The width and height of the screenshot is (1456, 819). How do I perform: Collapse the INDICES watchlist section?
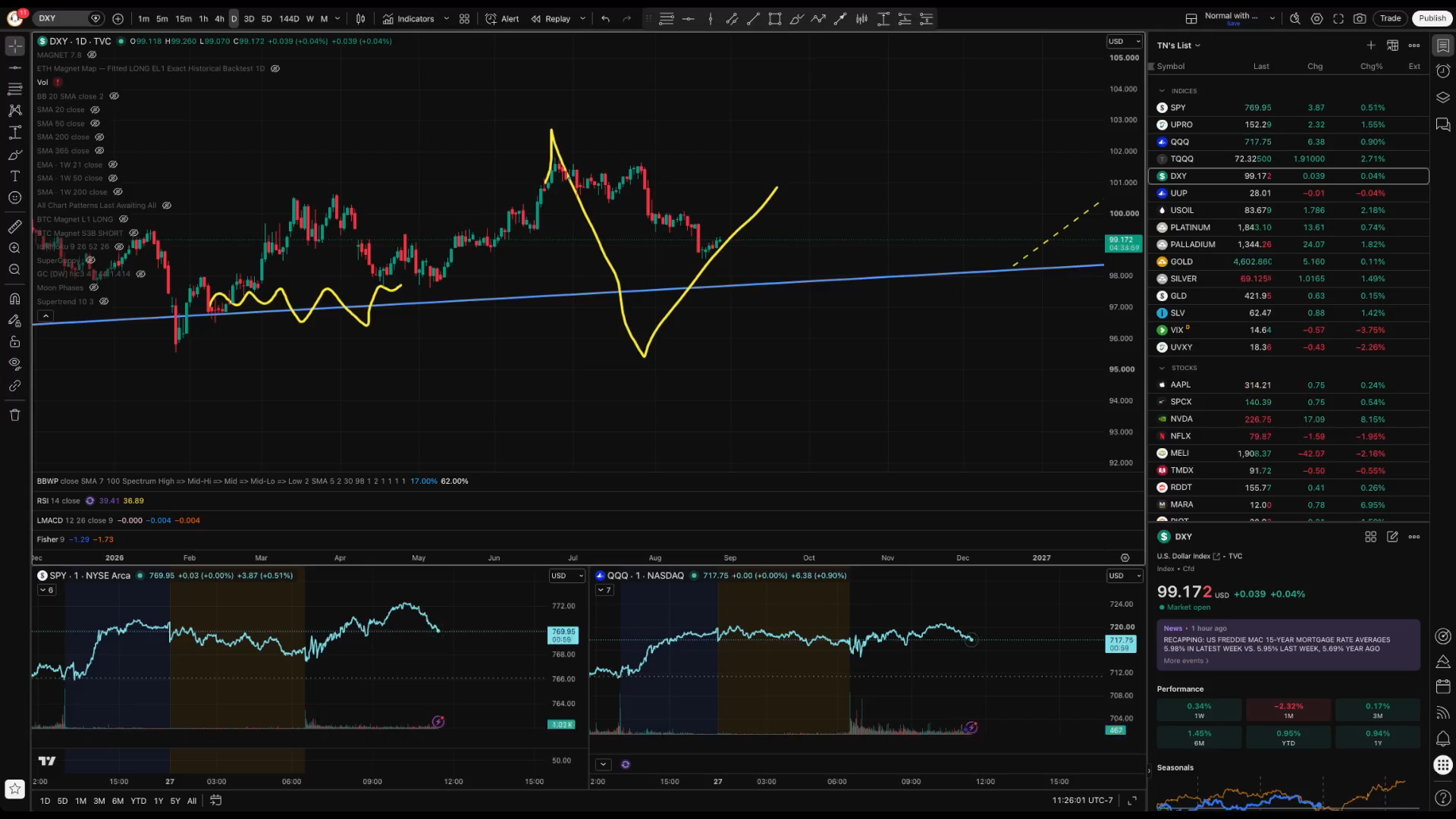click(x=1162, y=91)
